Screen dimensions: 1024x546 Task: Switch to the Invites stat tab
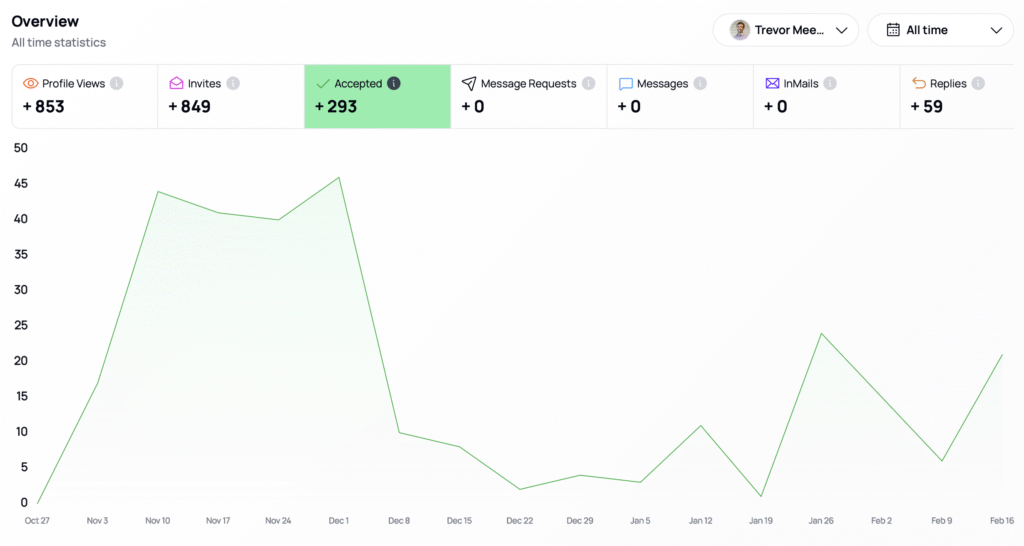230,97
